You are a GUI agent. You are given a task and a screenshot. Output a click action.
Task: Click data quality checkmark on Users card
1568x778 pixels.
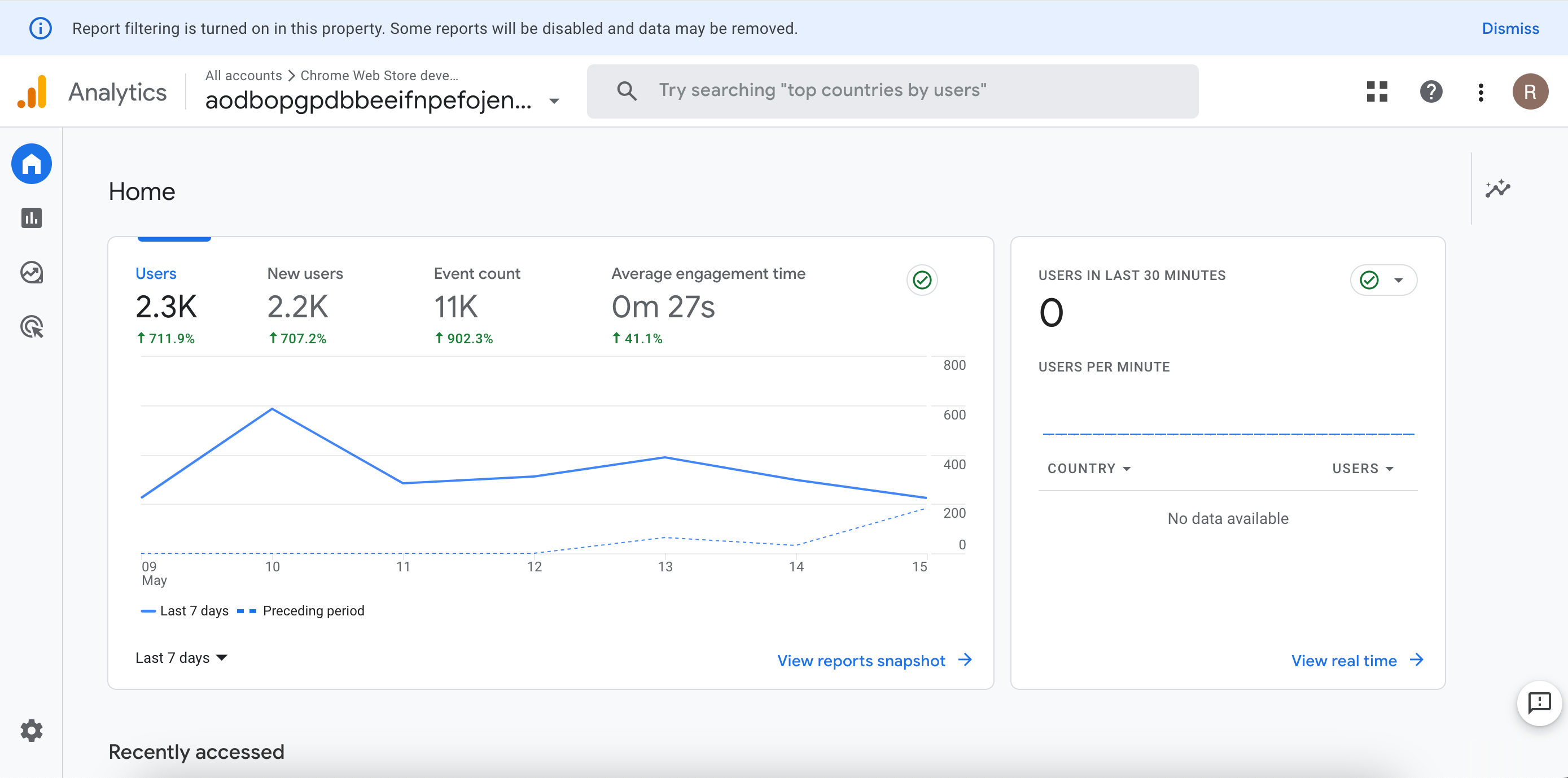tap(922, 280)
